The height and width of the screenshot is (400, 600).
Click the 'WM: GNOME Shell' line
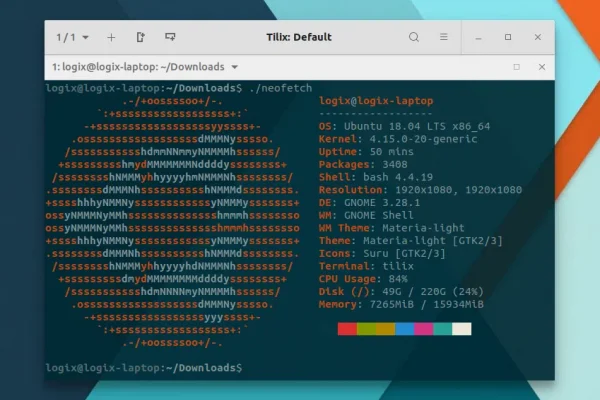click(366, 215)
